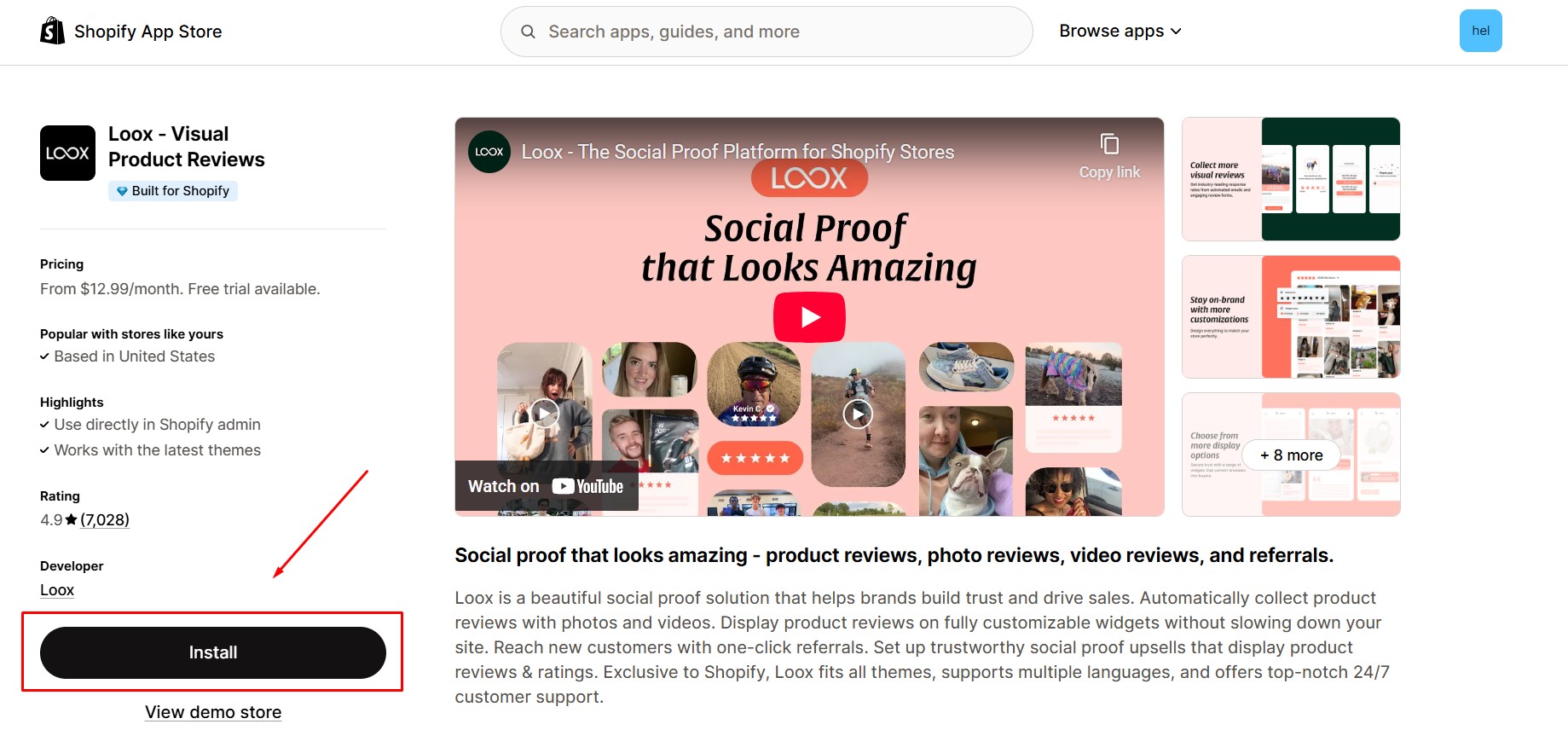The image size is (1568, 730).
Task: Open the View demo store link
Action: click(213, 712)
